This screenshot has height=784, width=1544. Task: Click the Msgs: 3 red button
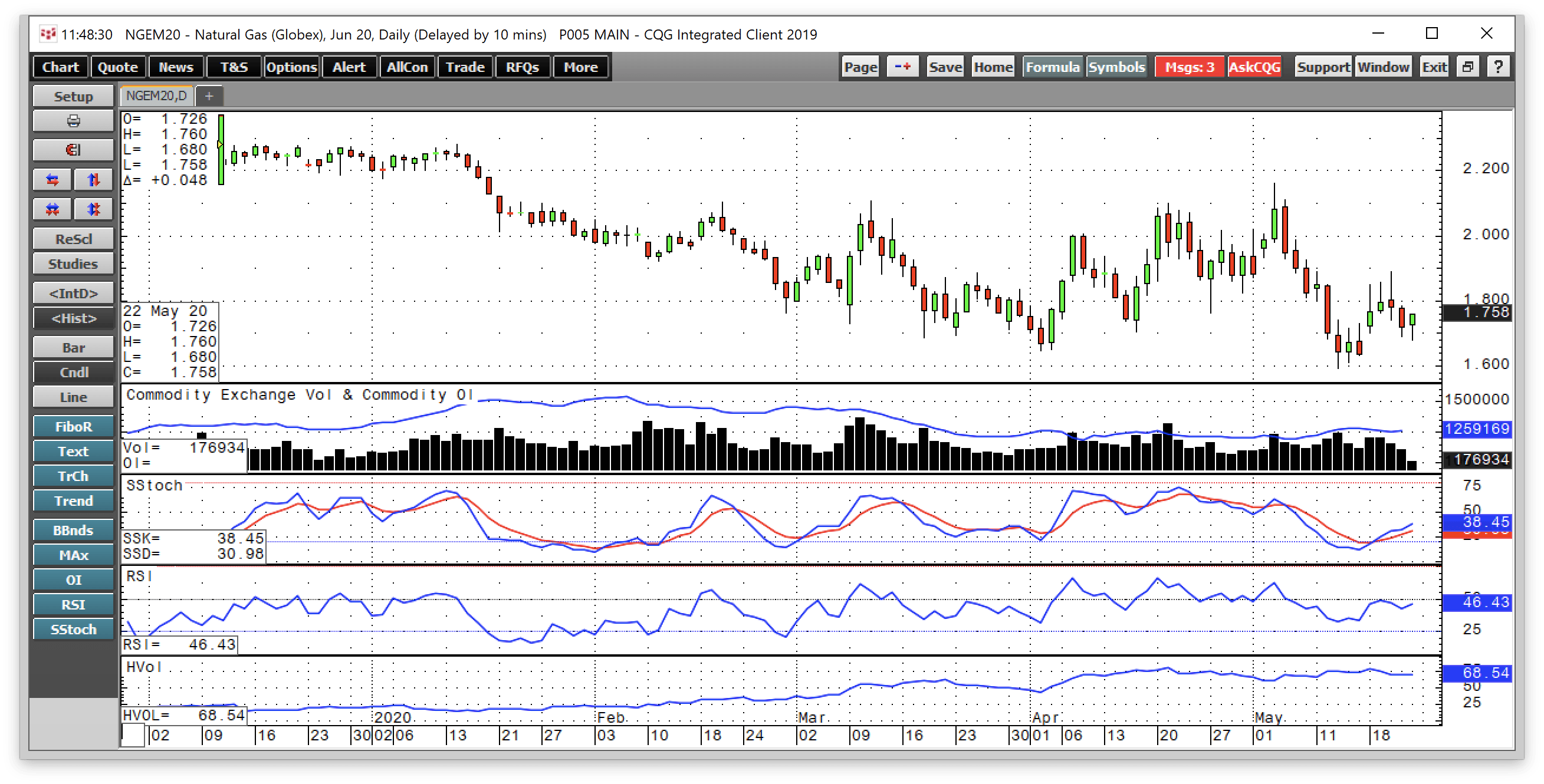[1189, 67]
